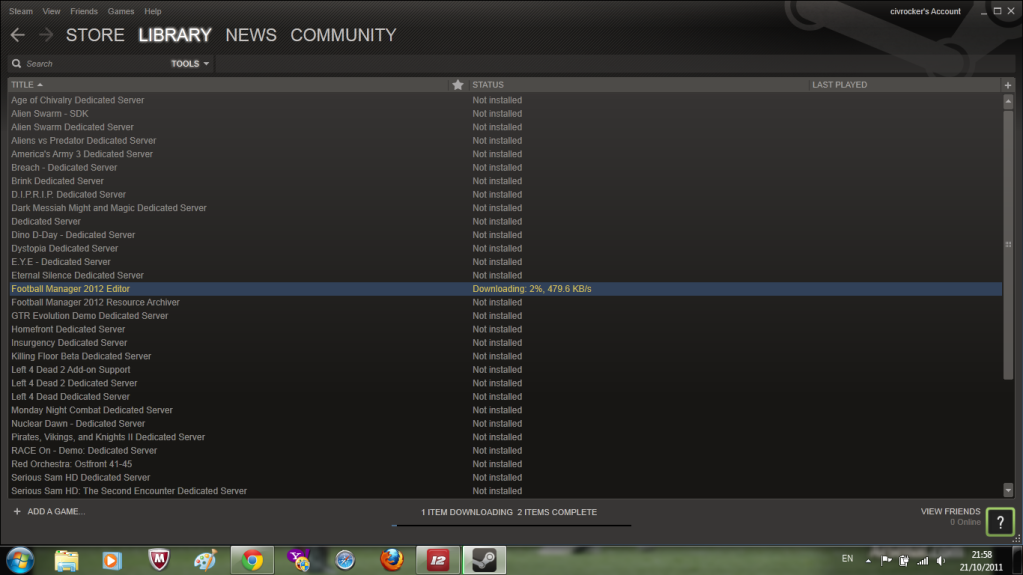
Task: Select Serious Sam HD Dedicated Server
Action: pyautogui.click(x=81, y=477)
